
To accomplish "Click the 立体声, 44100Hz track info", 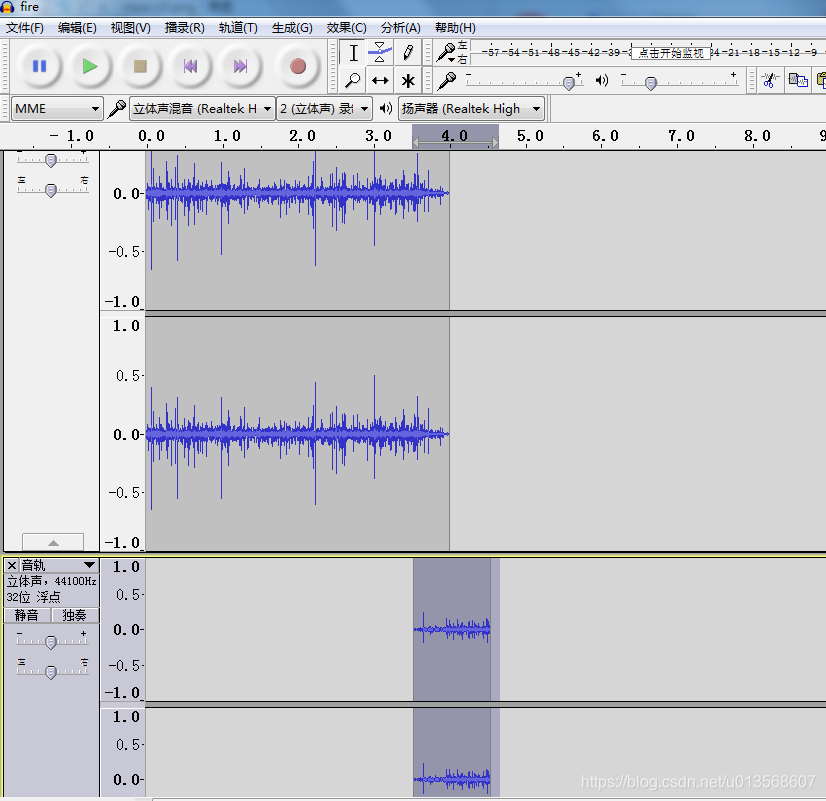I will pyautogui.click(x=51, y=581).
